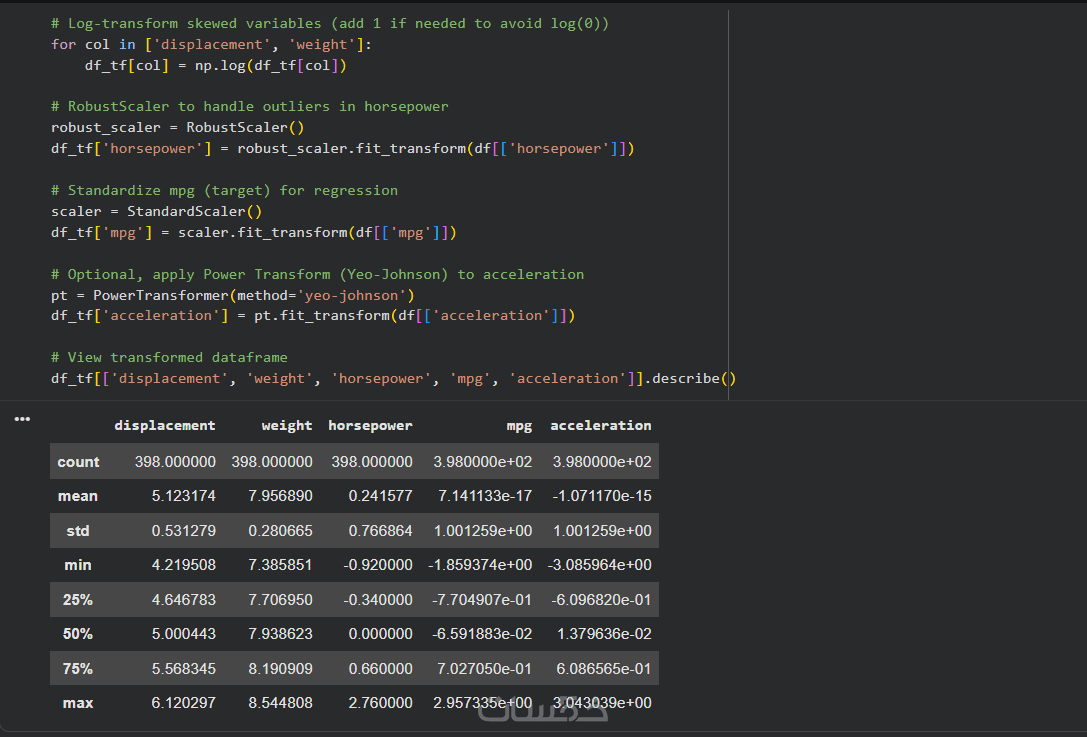Select the mpg column header

(519, 425)
